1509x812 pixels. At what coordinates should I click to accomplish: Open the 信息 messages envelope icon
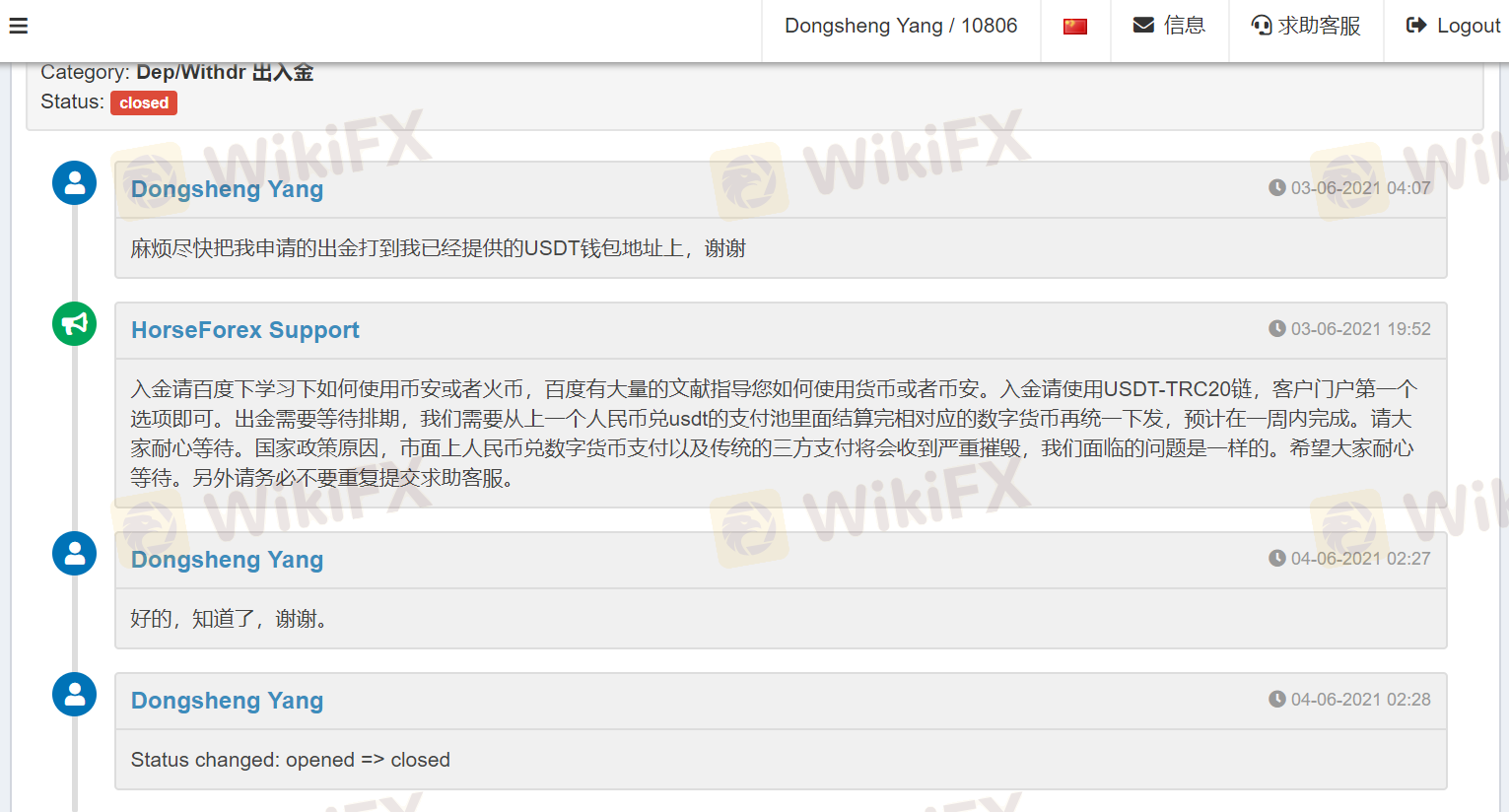click(1143, 26)
